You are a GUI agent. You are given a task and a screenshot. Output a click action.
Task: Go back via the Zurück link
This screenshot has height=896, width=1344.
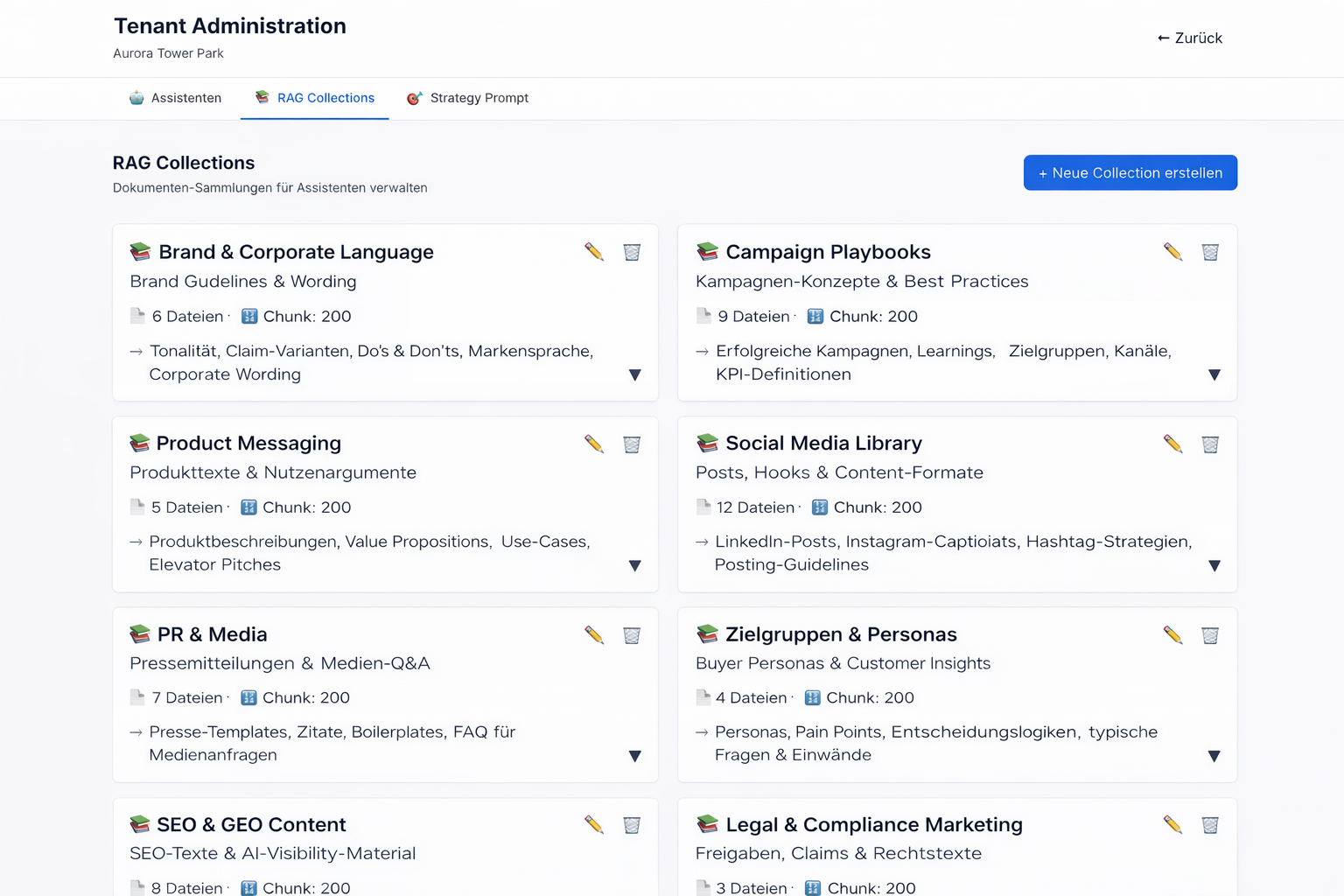pos(1189,38)
